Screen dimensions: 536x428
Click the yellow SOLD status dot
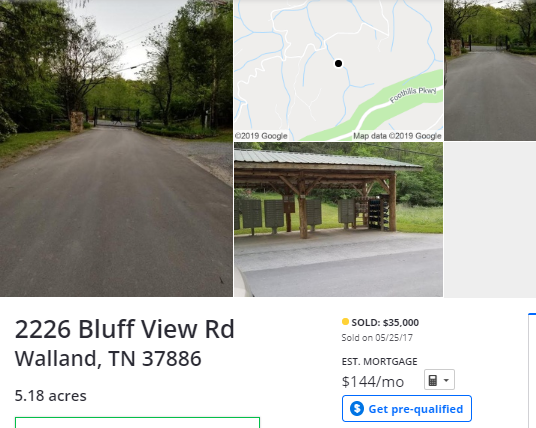345,322
